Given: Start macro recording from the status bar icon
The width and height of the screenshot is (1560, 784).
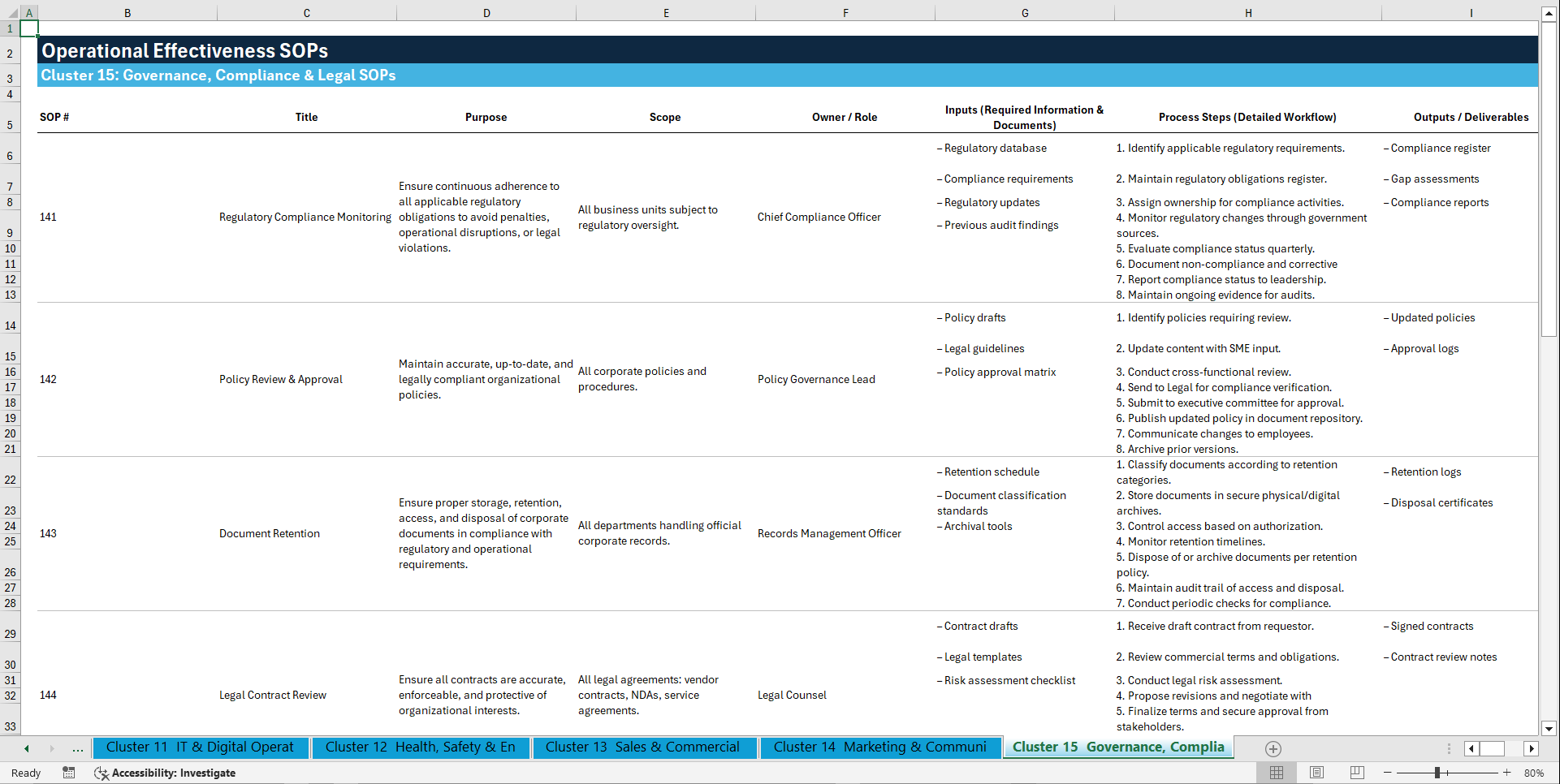Looking at the screenshot, I should (69, 773).
